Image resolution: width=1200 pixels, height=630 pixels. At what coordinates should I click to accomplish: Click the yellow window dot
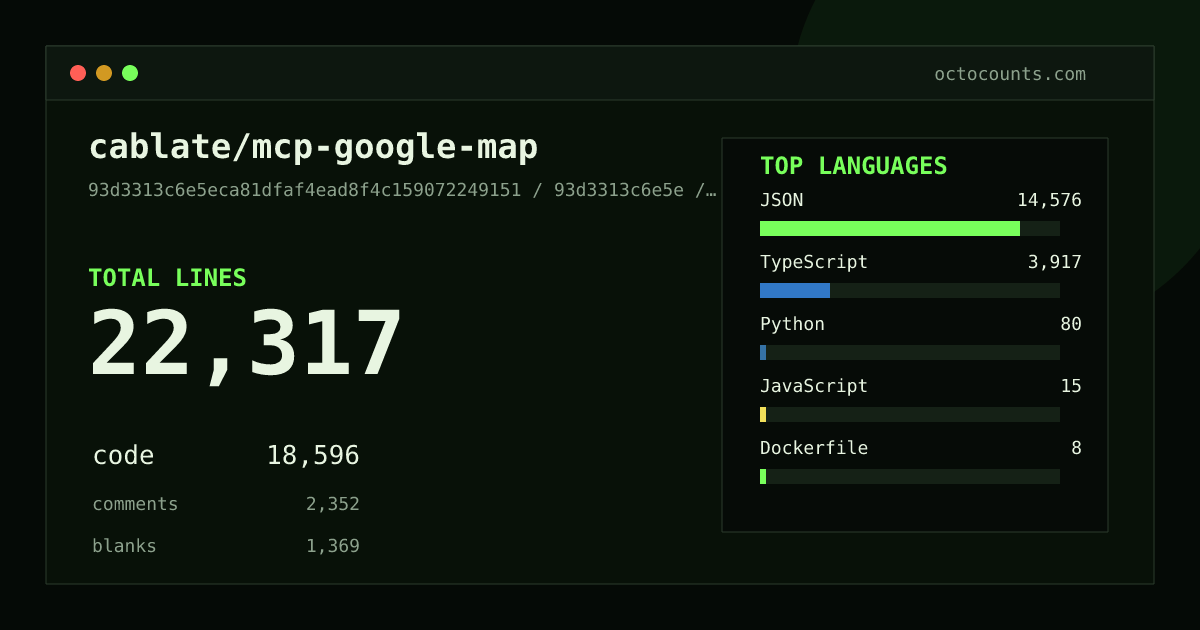[x=104, y=73]
